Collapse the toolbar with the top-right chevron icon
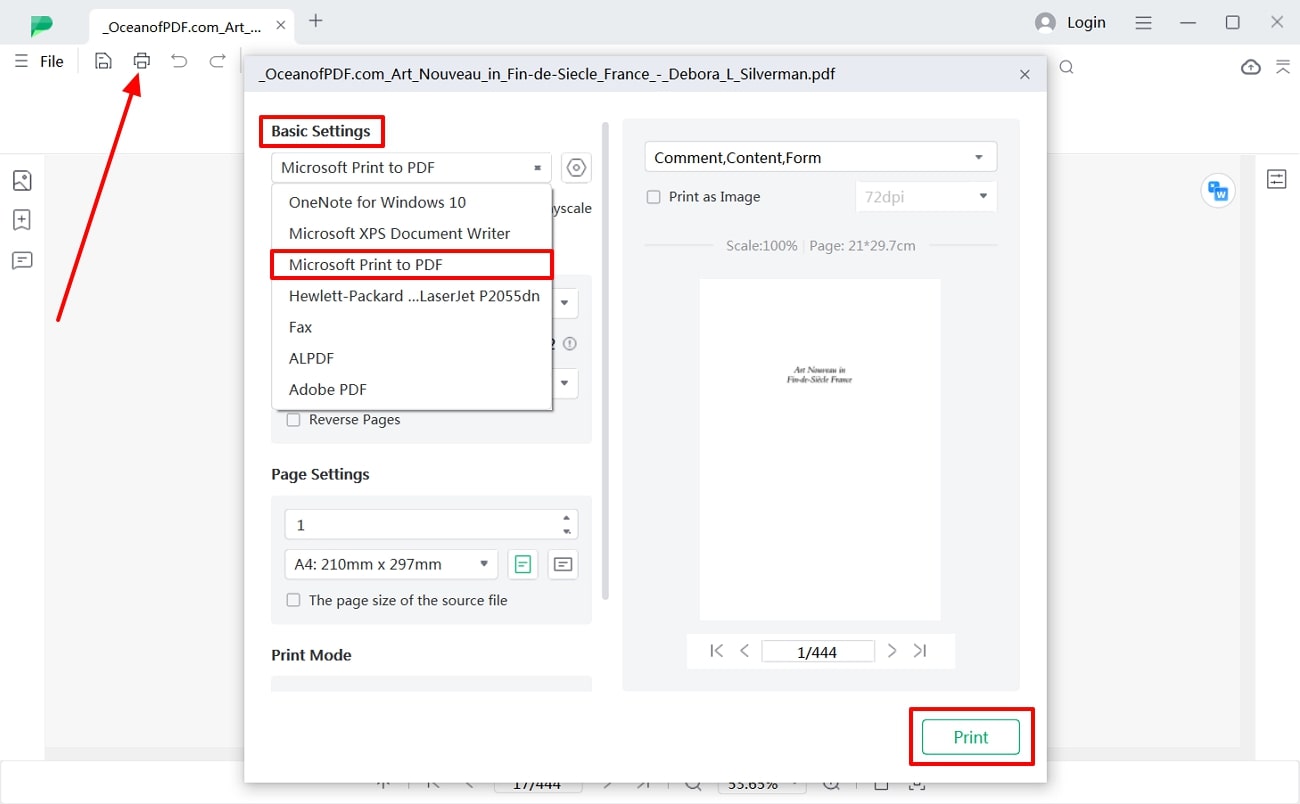1300x804 pixels. pyautogui.click(x=1283, y=67)
